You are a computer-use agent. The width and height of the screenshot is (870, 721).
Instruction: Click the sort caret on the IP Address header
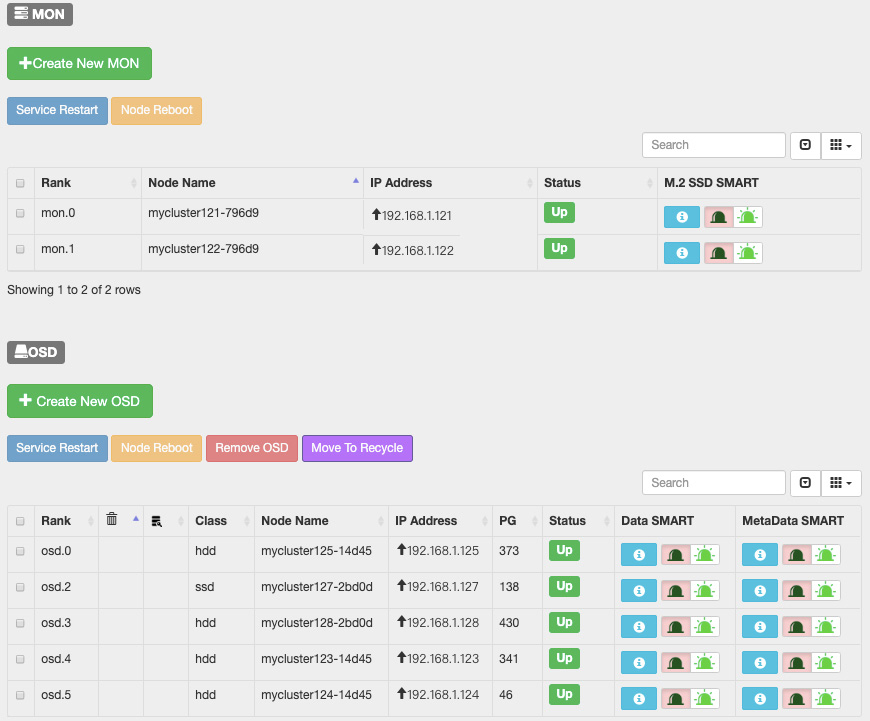(531, 183)
